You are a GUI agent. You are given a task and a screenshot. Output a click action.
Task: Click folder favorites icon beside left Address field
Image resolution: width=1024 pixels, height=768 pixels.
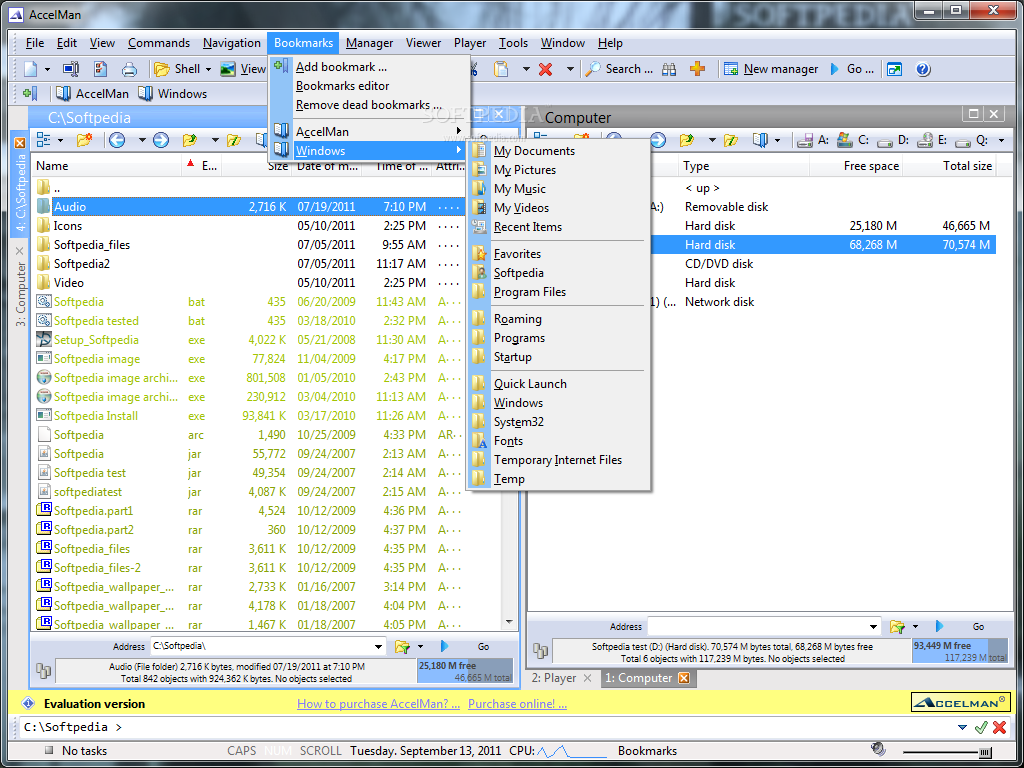click(402, 647)
